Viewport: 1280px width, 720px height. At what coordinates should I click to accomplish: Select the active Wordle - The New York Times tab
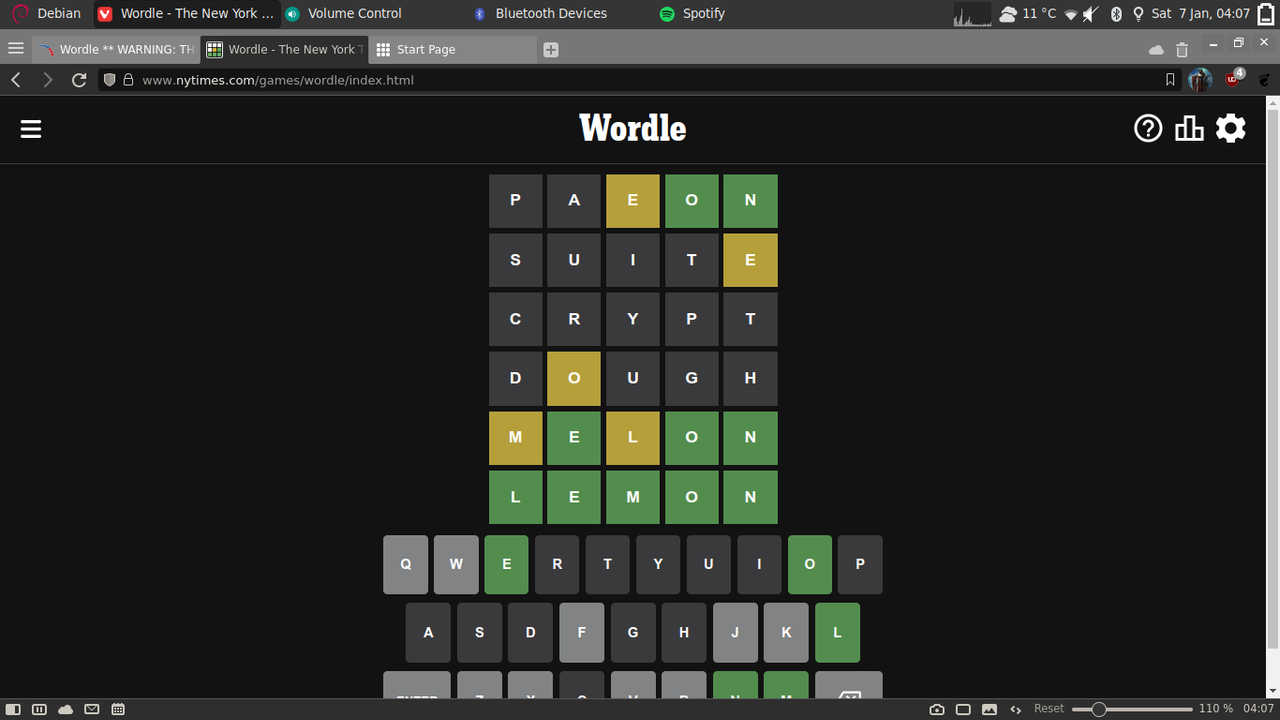(284, 49)
